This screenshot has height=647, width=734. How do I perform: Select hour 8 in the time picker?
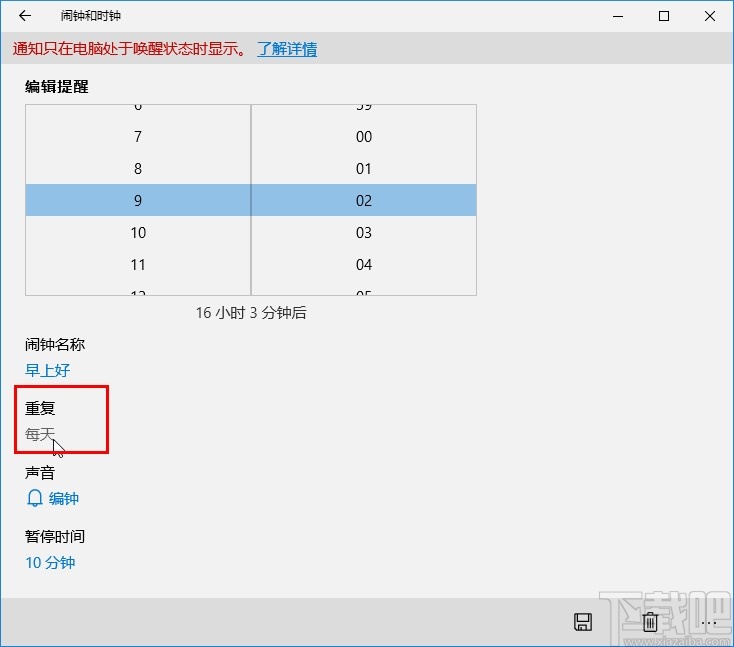click(x=138, y=169)
